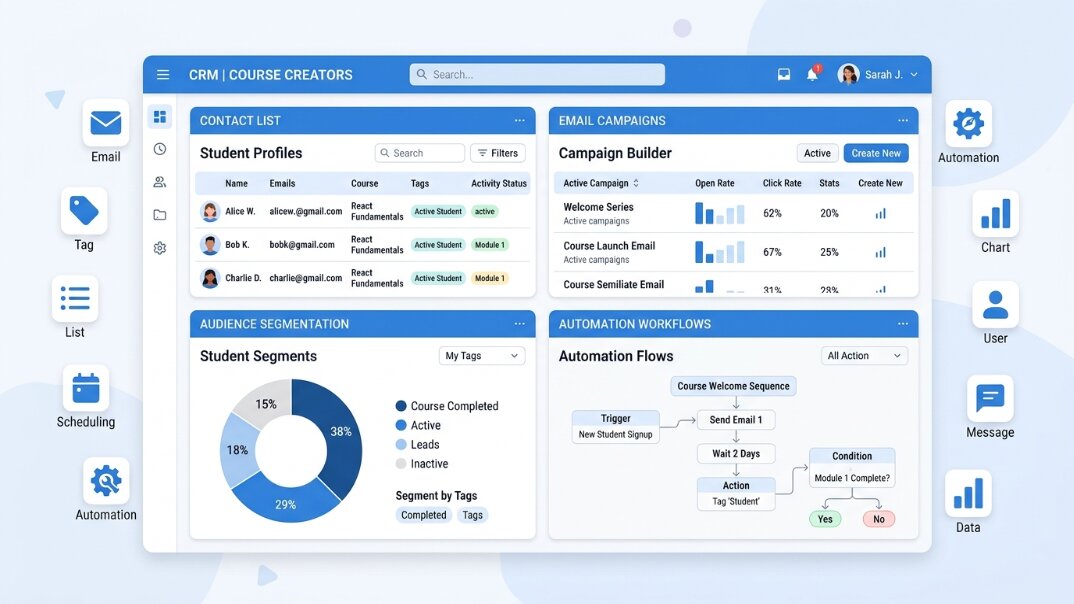The height and width of the screenshot is (604, 1074).
Task: Open the inbox tray icon
Action: click(784, 75)
